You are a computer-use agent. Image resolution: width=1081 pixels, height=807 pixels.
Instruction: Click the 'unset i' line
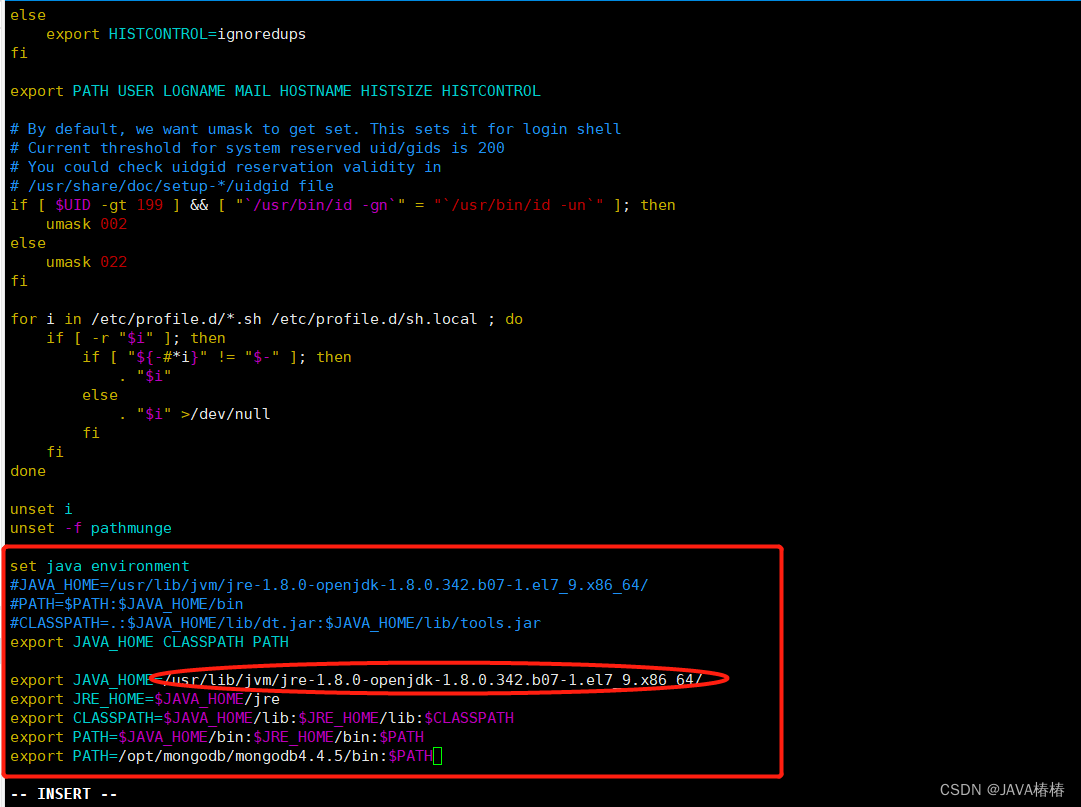[38, 508]
